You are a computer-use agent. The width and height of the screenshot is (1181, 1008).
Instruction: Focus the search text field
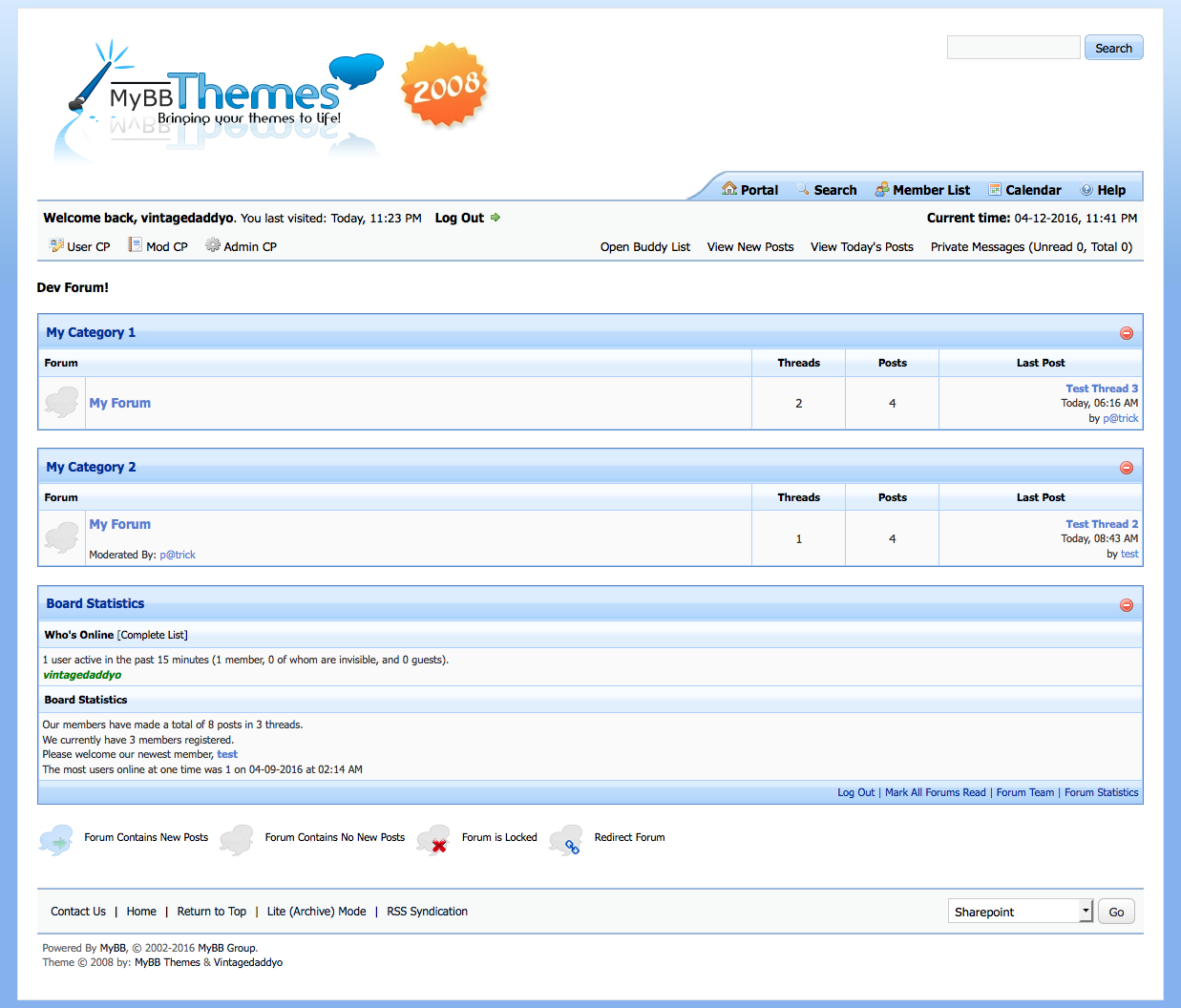(1013, 48)
